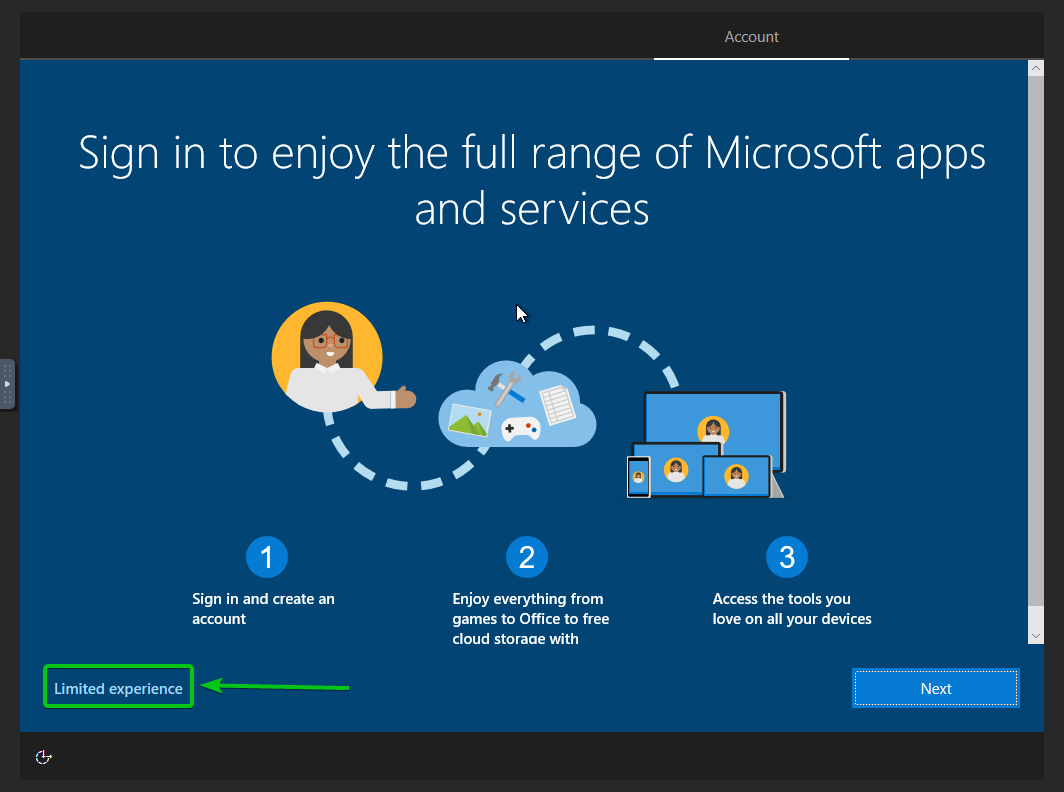Choose the Limited experience link
This screenshot has height=792, width=1064.
118,688
